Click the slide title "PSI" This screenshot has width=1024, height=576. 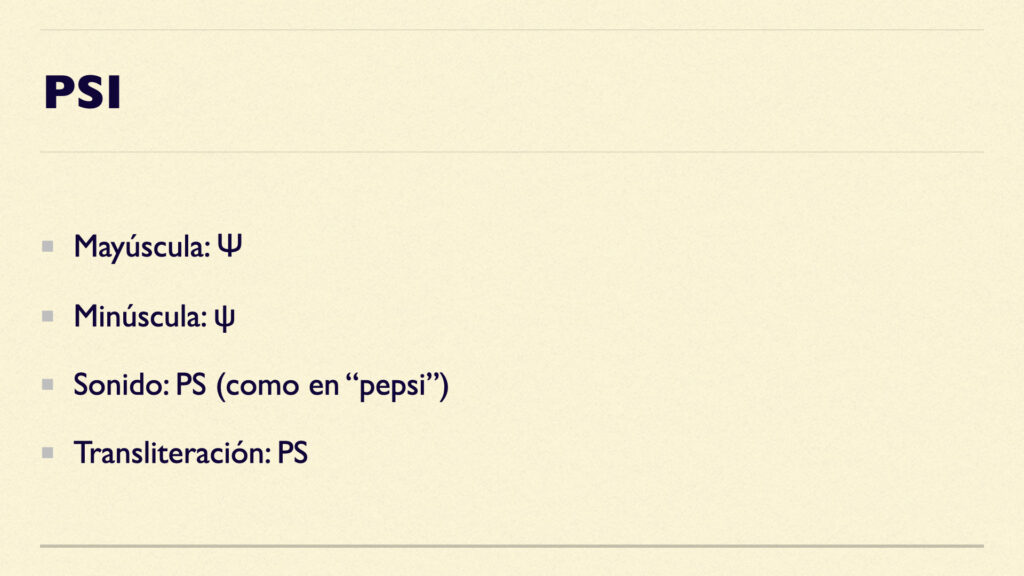tap(82, 93)
